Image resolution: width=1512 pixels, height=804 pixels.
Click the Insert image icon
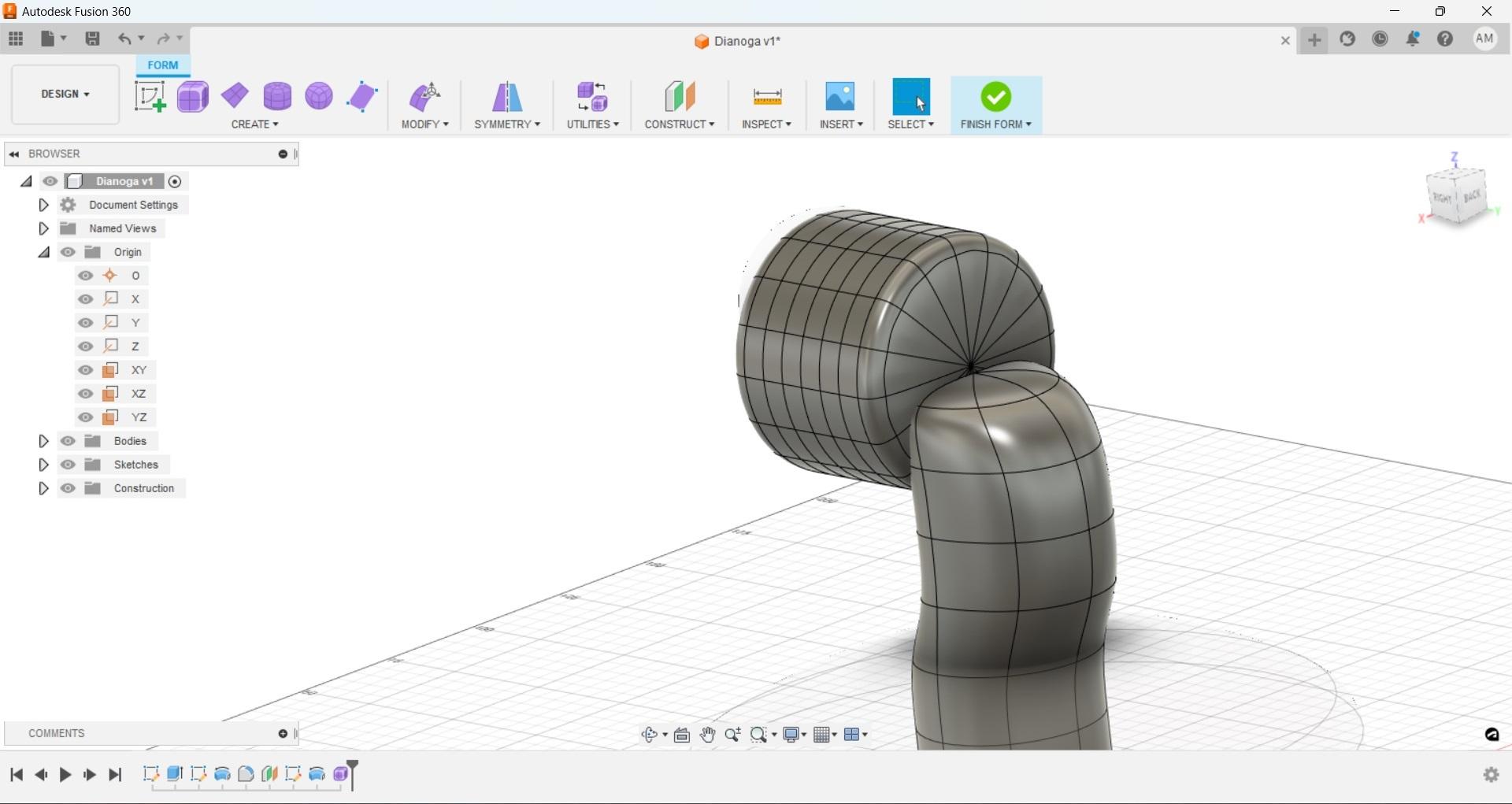(x=840, y=96)
